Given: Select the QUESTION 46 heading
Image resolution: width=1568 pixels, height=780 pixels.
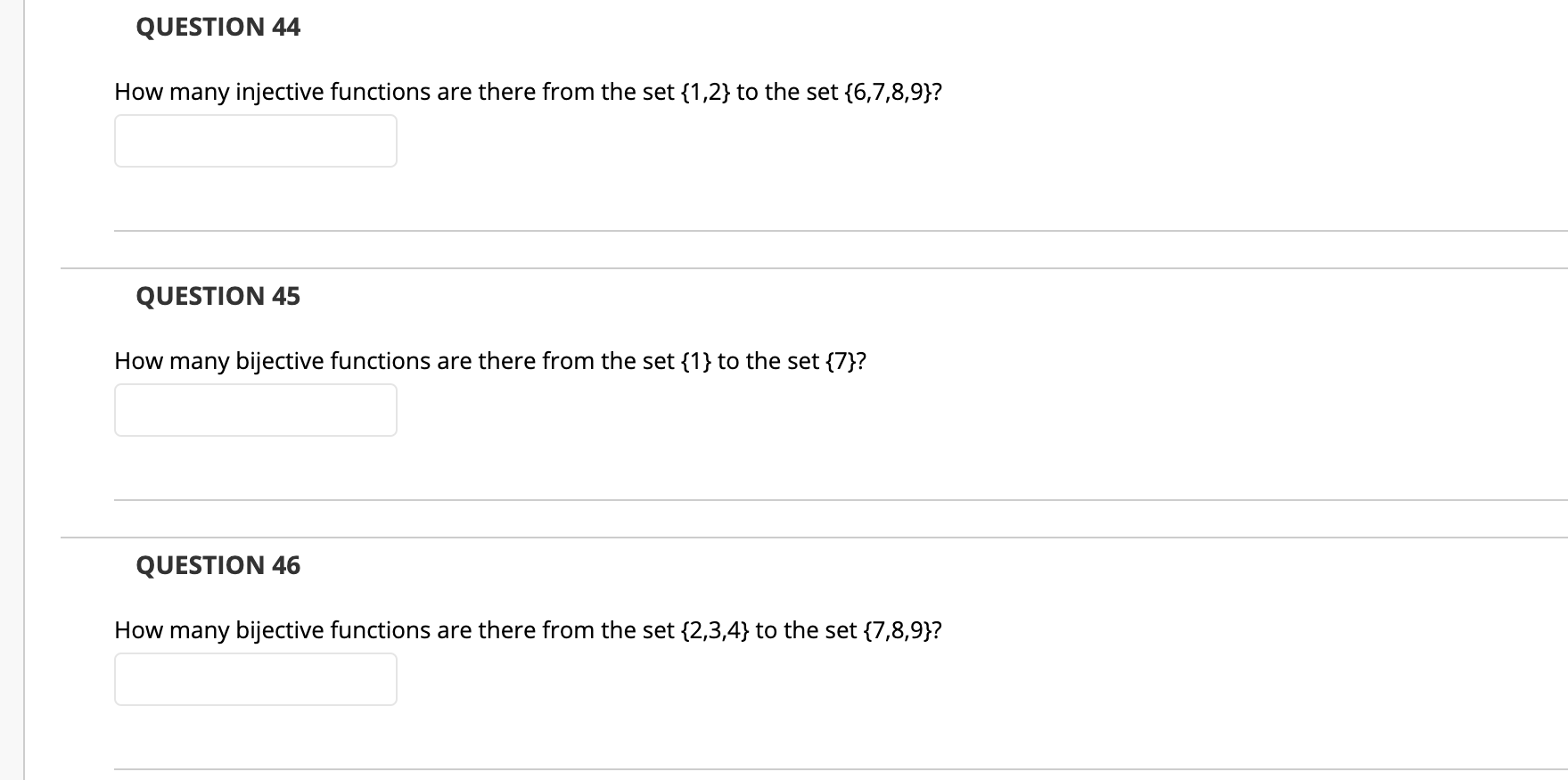Looking at the screenshot, I should (x=217, y=565).
